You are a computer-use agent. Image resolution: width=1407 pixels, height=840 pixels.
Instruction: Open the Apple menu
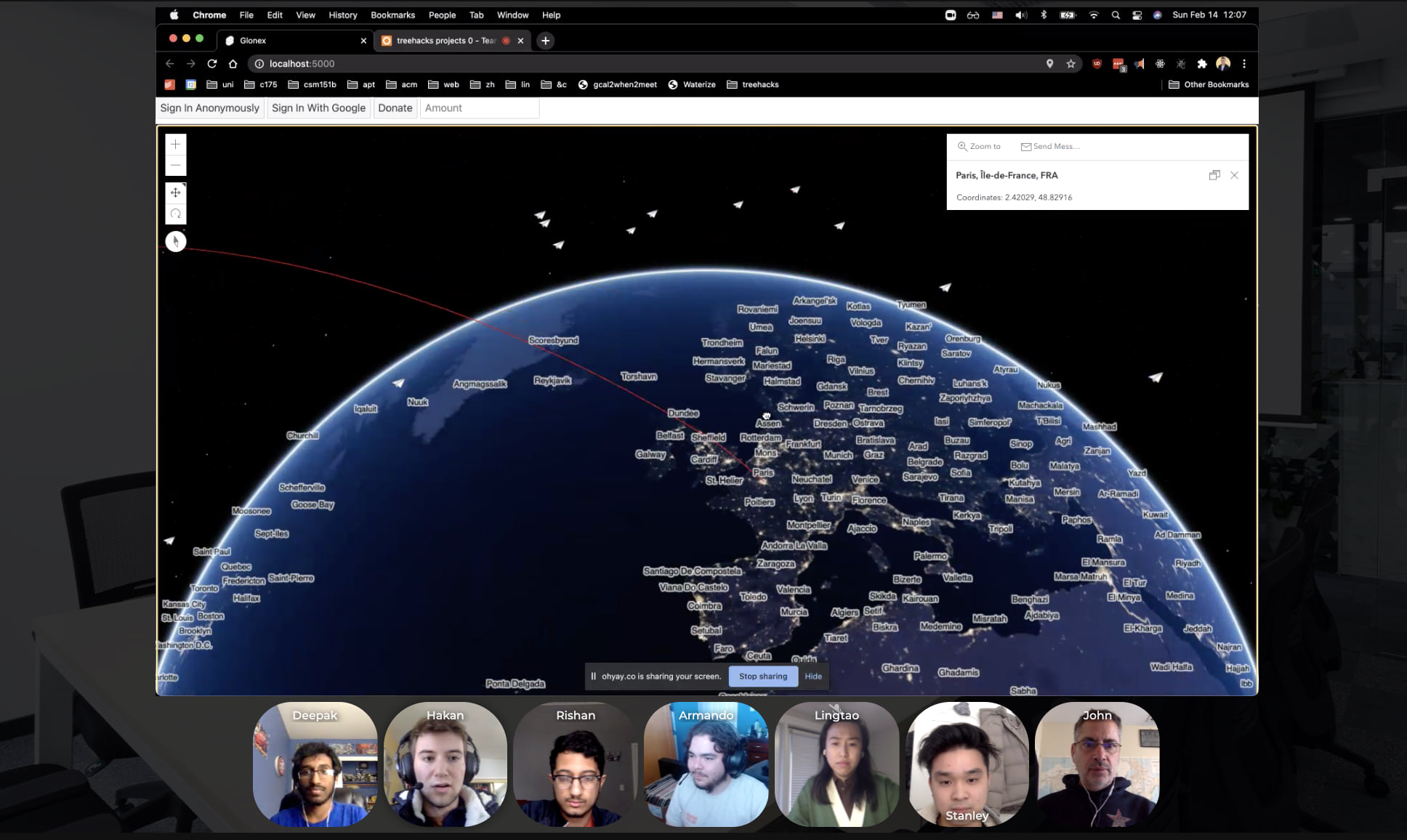tap(174, 15)
